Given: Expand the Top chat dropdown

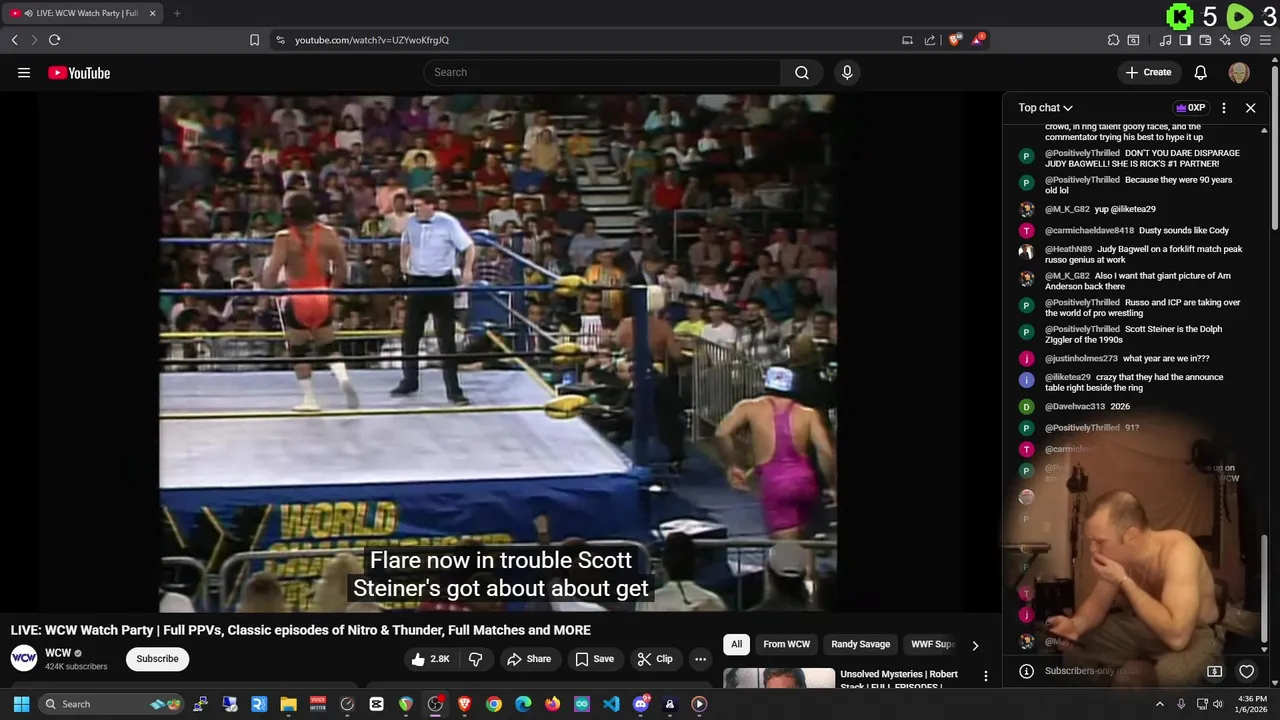Looking at the screenshot, I should [1045, 108].
